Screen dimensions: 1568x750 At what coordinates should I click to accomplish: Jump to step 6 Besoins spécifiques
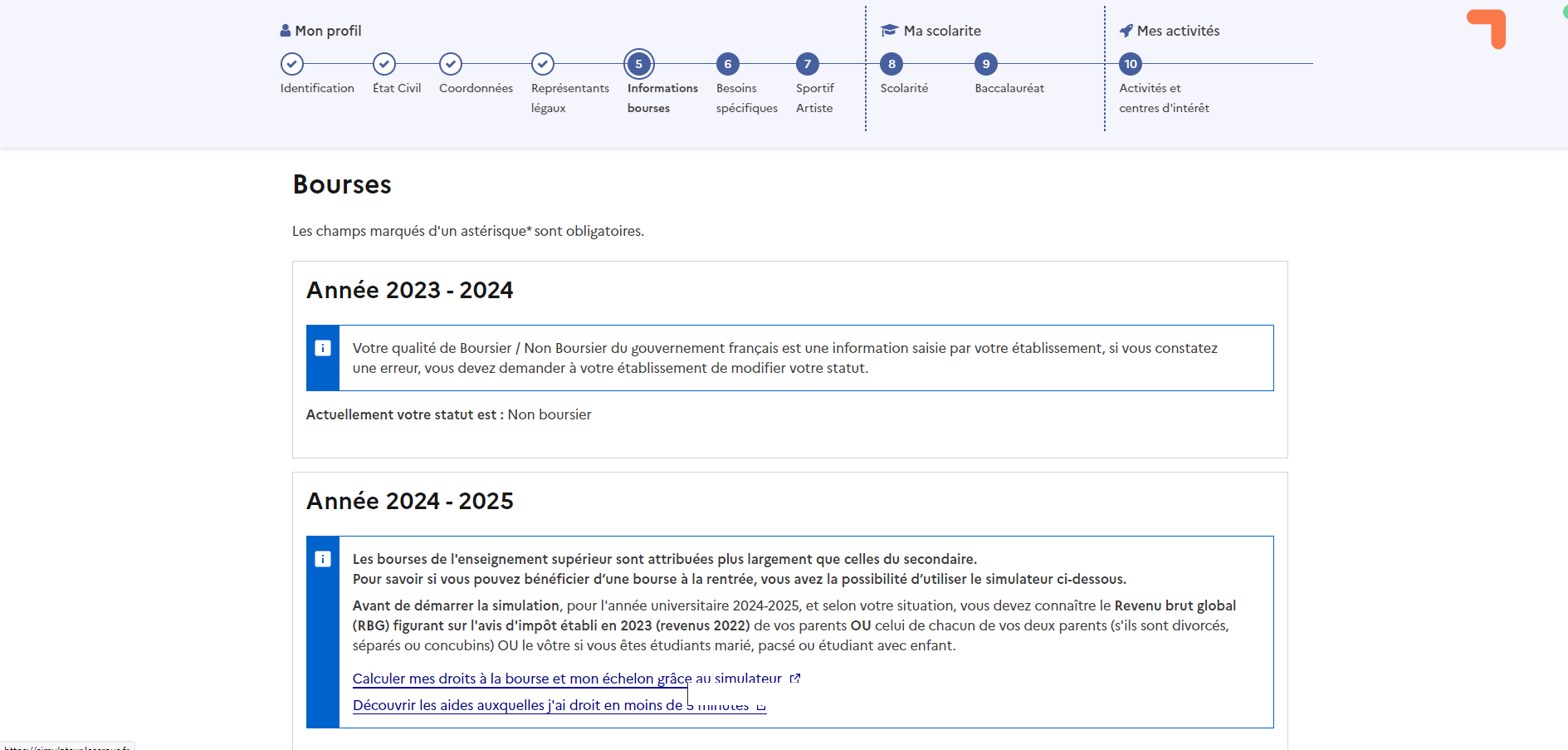pos(727,64)
